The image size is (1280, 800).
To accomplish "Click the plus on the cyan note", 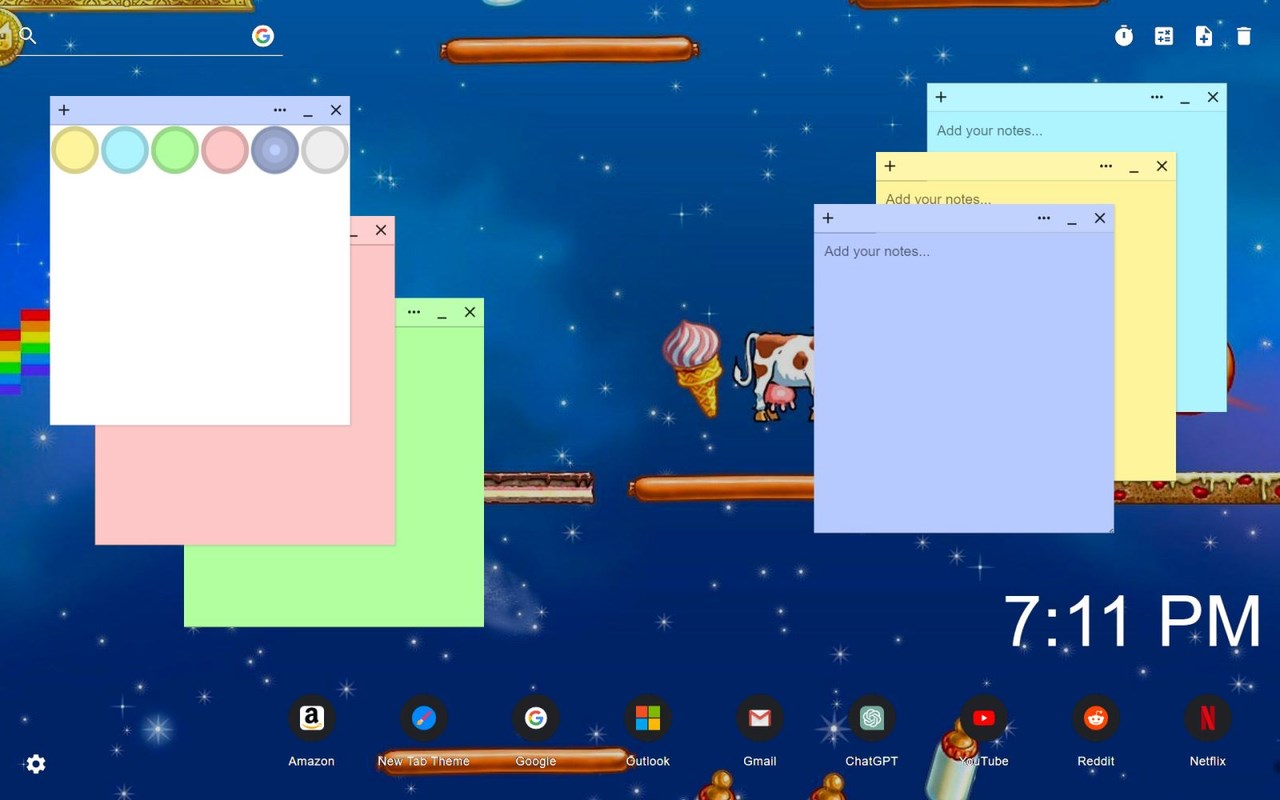I will click(941, 97).
